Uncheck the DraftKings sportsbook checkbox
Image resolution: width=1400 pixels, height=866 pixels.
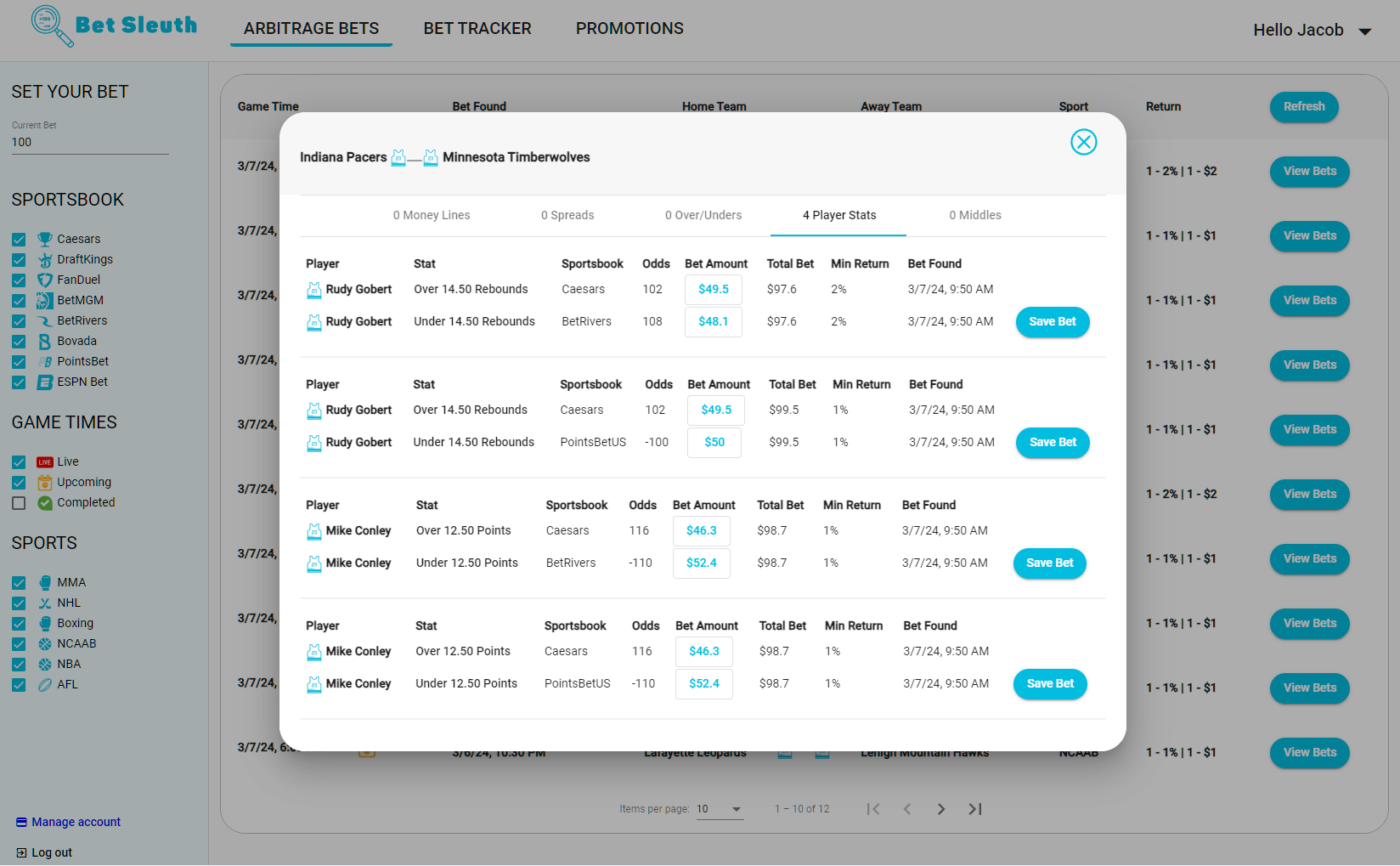pyautogui.click(x=19, y=260)
